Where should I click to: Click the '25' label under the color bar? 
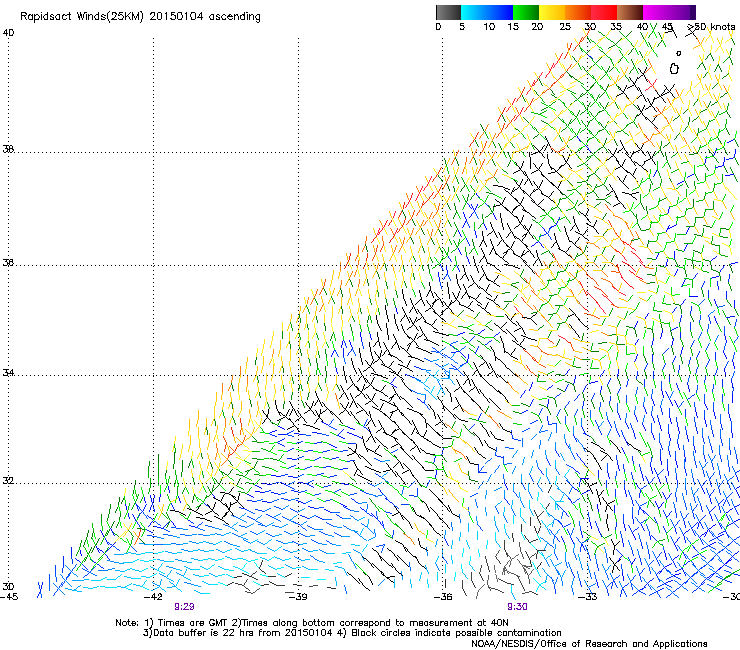click(x=565, y=27)
